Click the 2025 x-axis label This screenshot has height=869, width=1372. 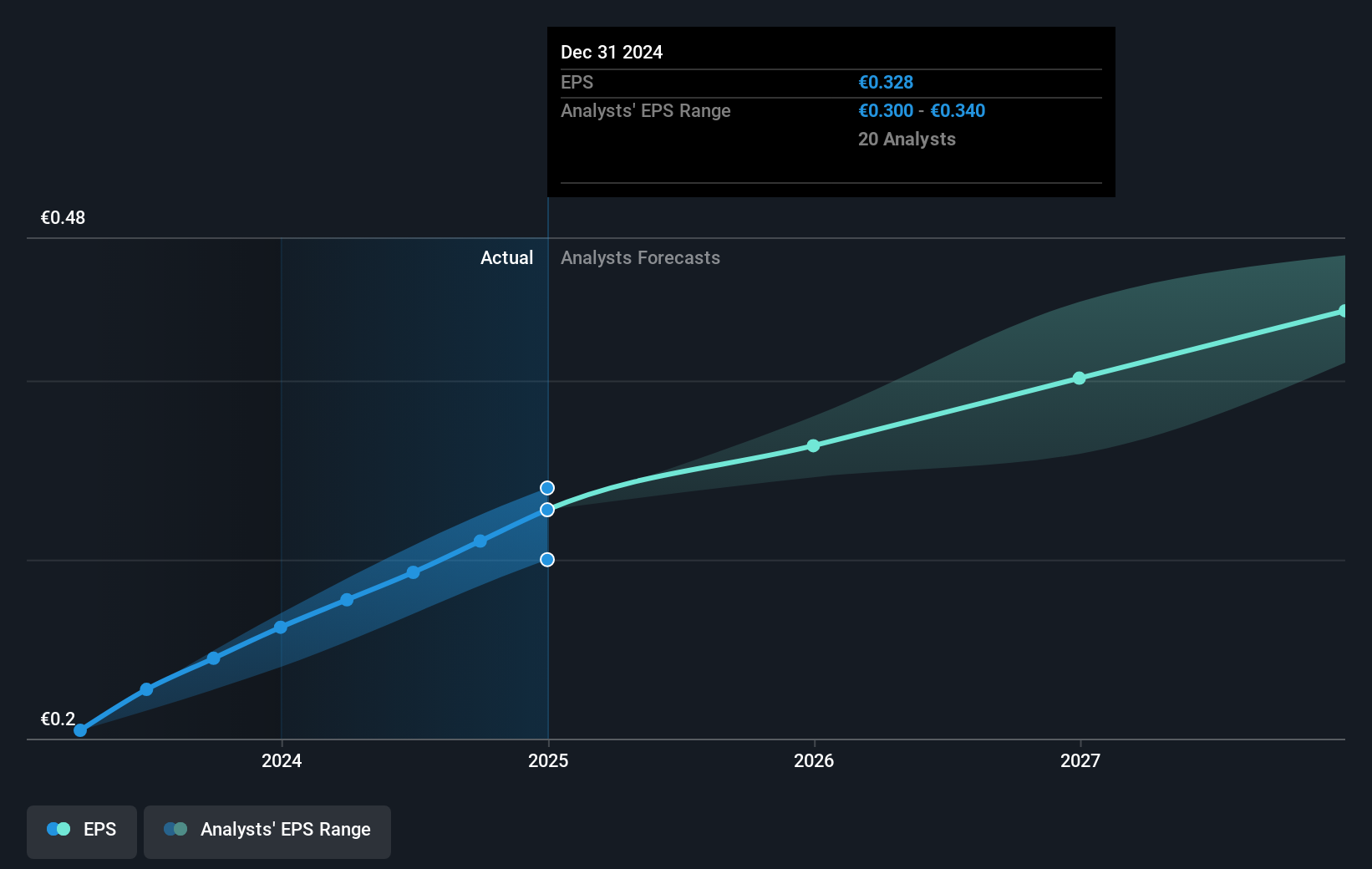coord(548,760)
